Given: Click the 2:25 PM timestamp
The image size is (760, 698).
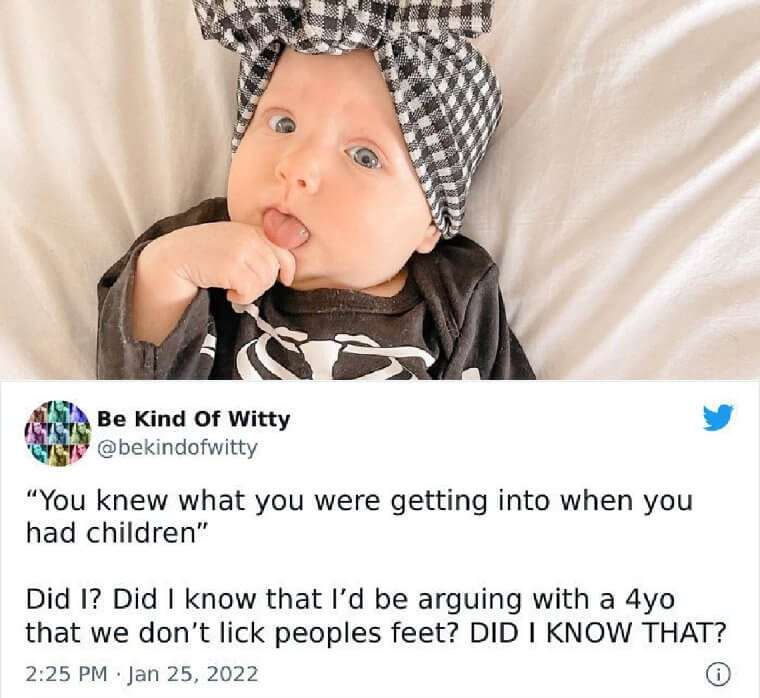Looking at the screenshot, I should (67, 674).
